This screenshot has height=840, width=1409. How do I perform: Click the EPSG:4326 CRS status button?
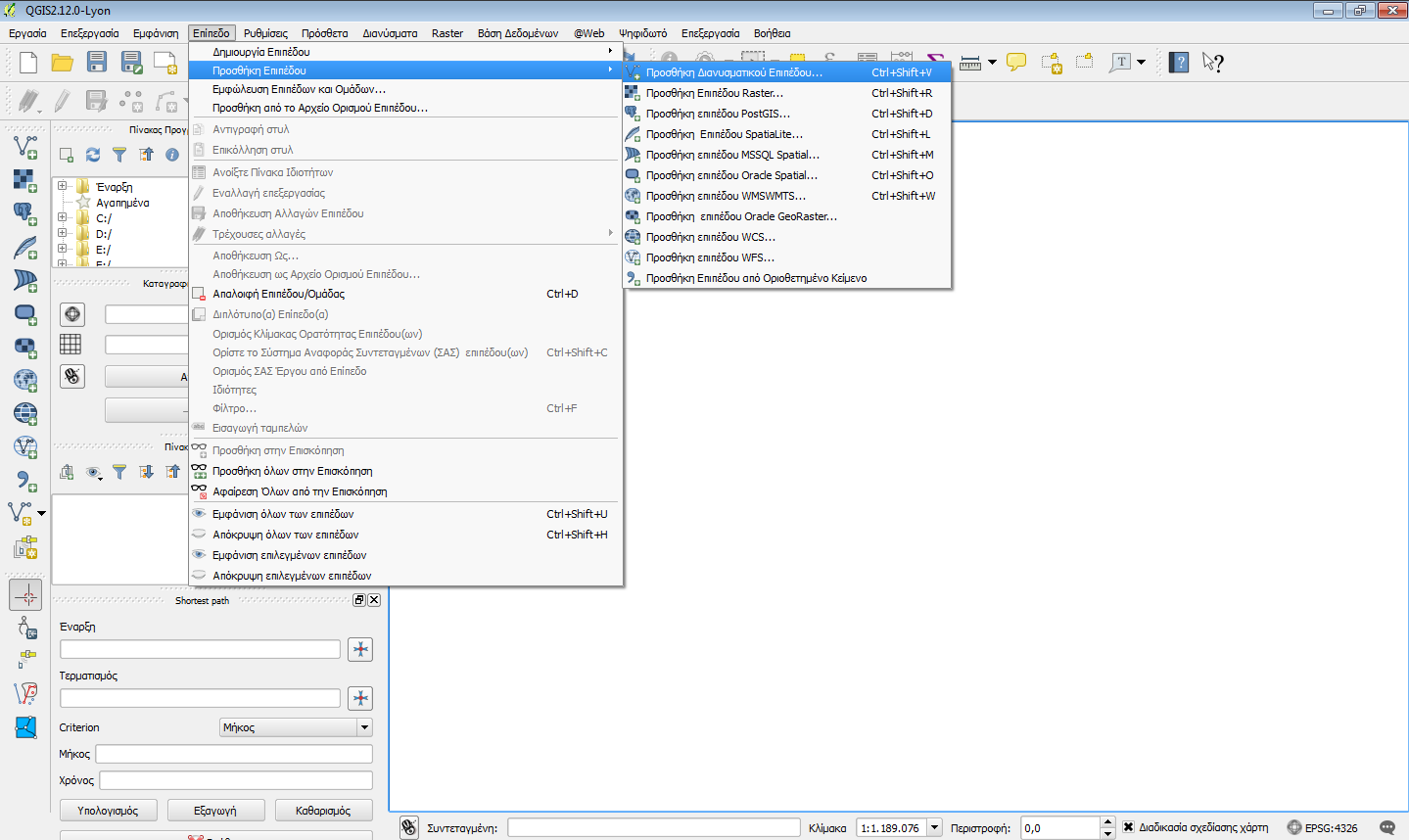1322,828
